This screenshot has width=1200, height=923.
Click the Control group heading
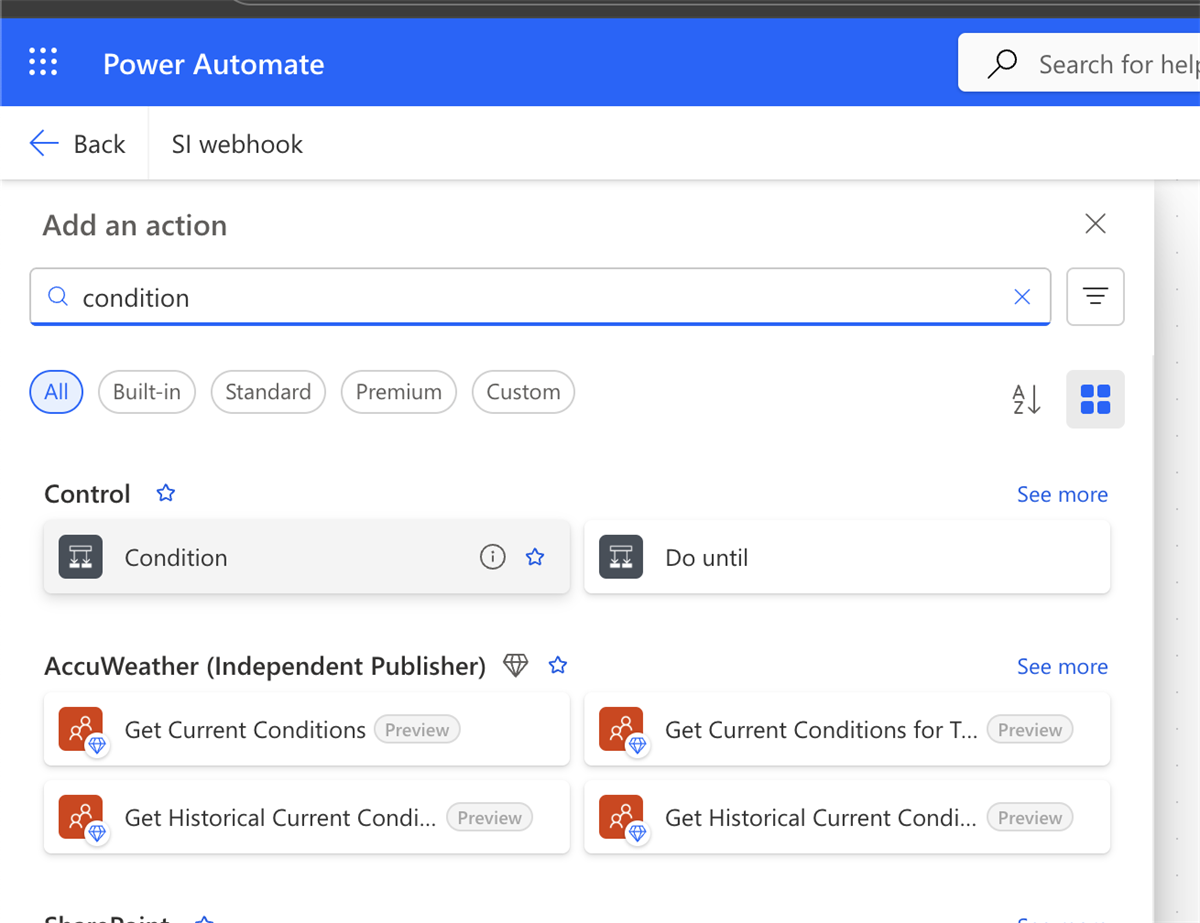tap(87, 494)
